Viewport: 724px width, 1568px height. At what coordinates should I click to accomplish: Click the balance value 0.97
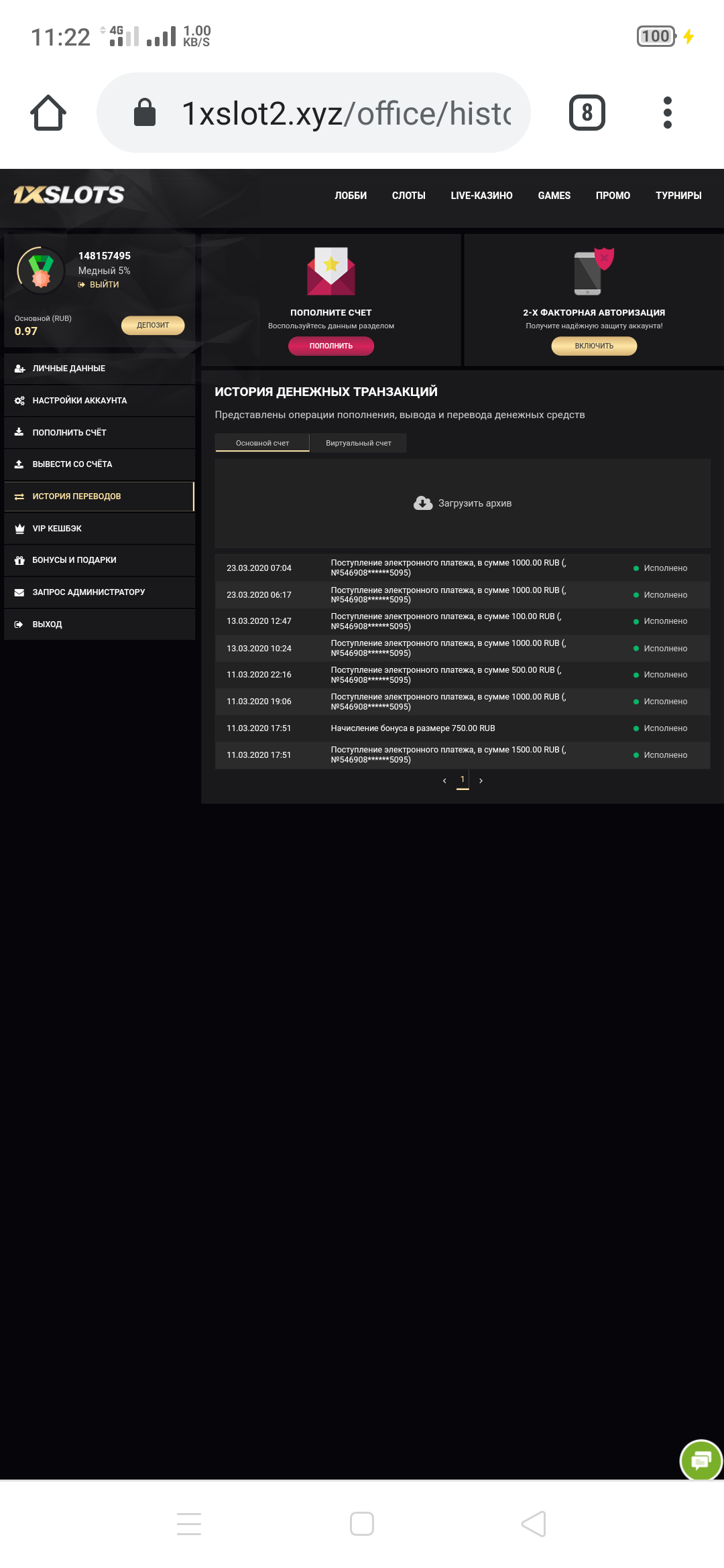coord(26,331)
